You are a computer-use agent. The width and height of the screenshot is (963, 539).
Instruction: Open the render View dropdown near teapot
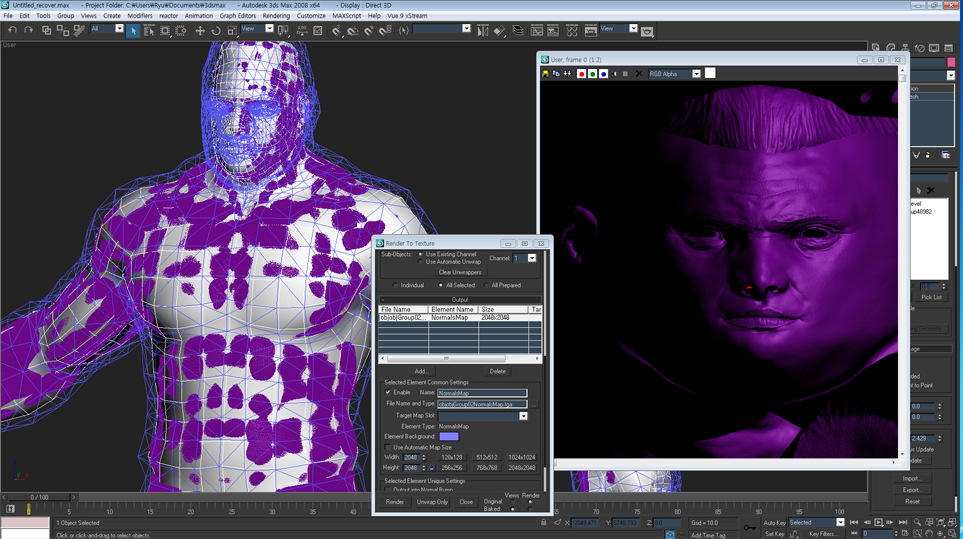coord(633,29)
